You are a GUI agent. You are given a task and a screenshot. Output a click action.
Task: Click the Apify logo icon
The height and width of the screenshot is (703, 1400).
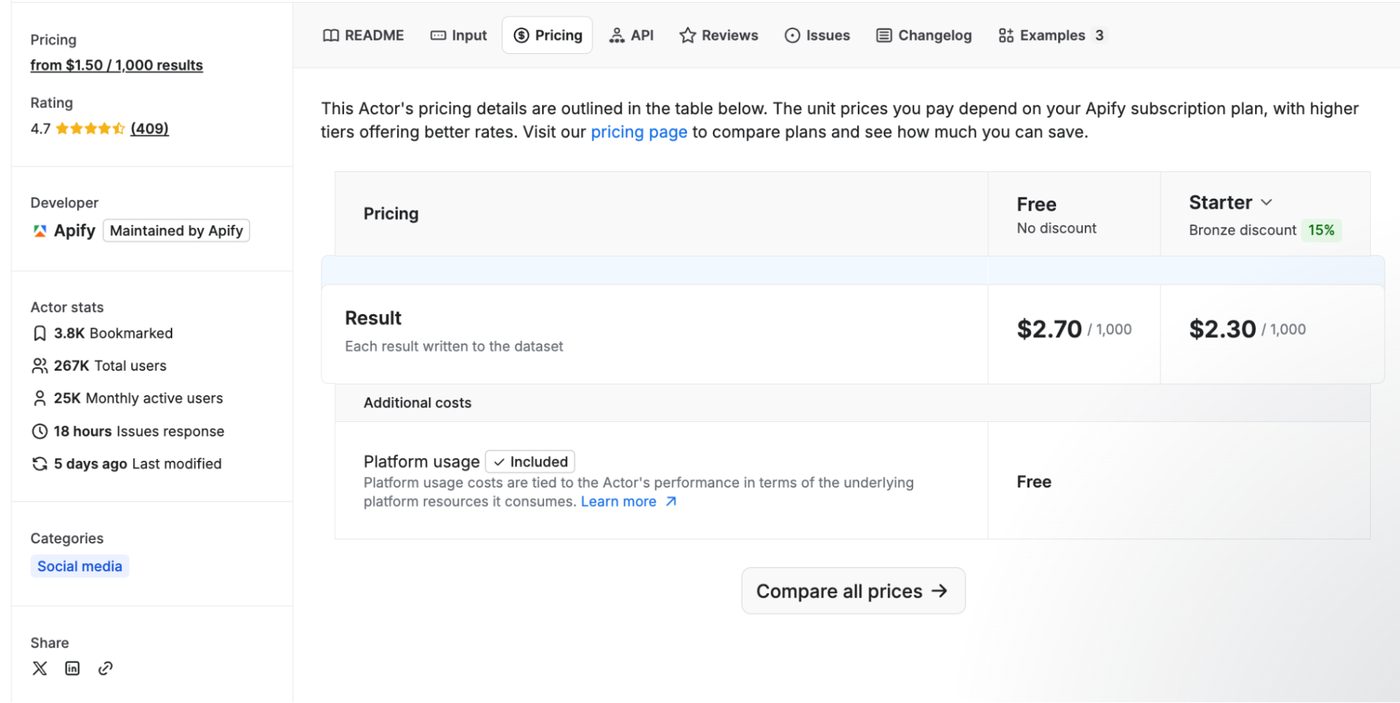click(x=40, y=230)
